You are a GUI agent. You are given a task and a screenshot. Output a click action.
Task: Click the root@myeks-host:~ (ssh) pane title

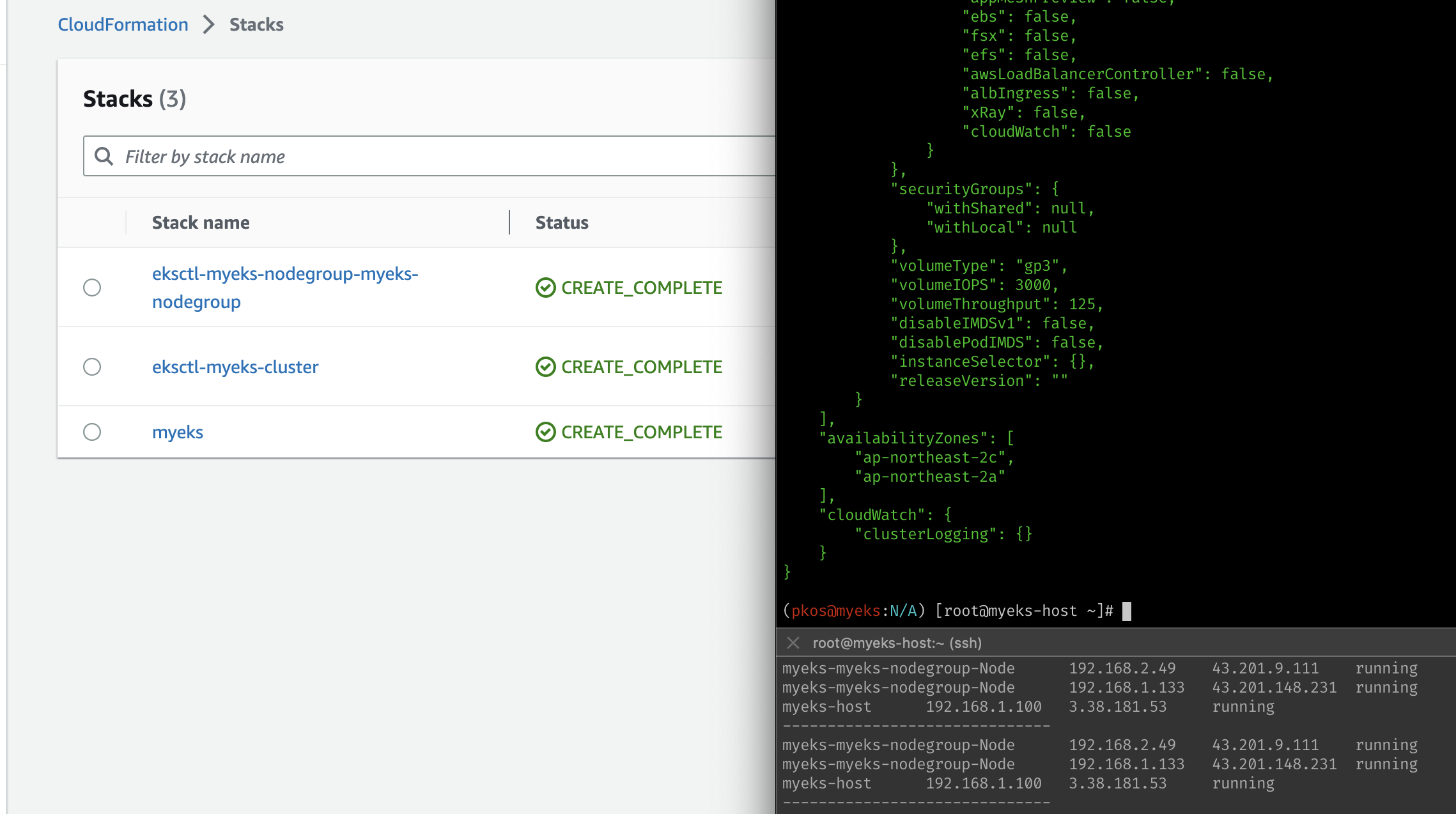897,643
